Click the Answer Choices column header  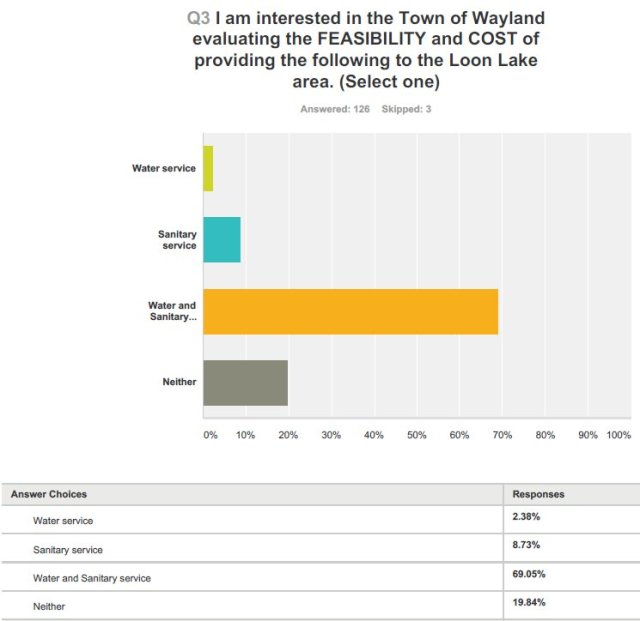point(49,494)
